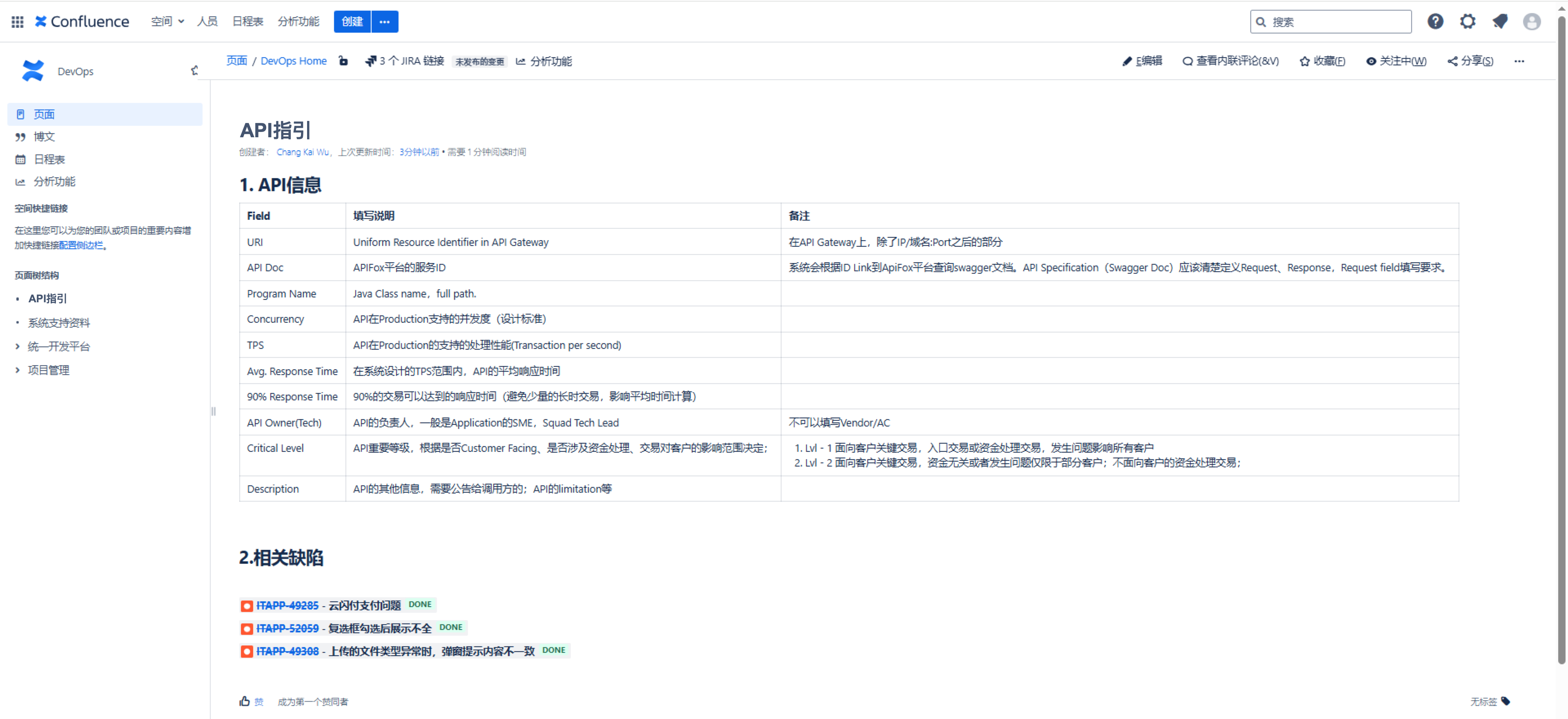The image size is (1568, 719).
Task: Open 系统支持资料 in the page tree
Action: (x=58, y=323)
